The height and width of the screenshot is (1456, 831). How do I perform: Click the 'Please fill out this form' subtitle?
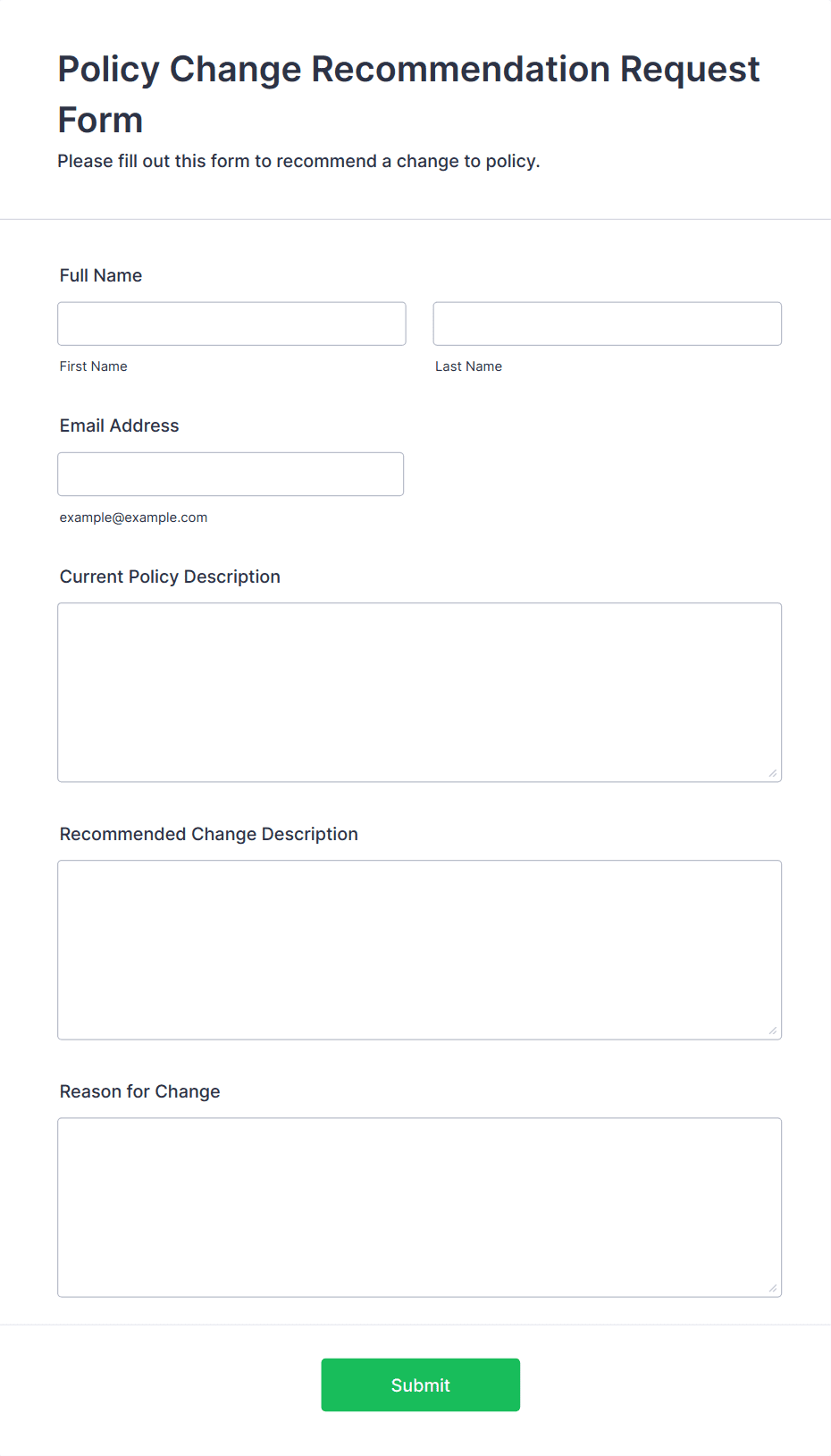pos(299,161)
